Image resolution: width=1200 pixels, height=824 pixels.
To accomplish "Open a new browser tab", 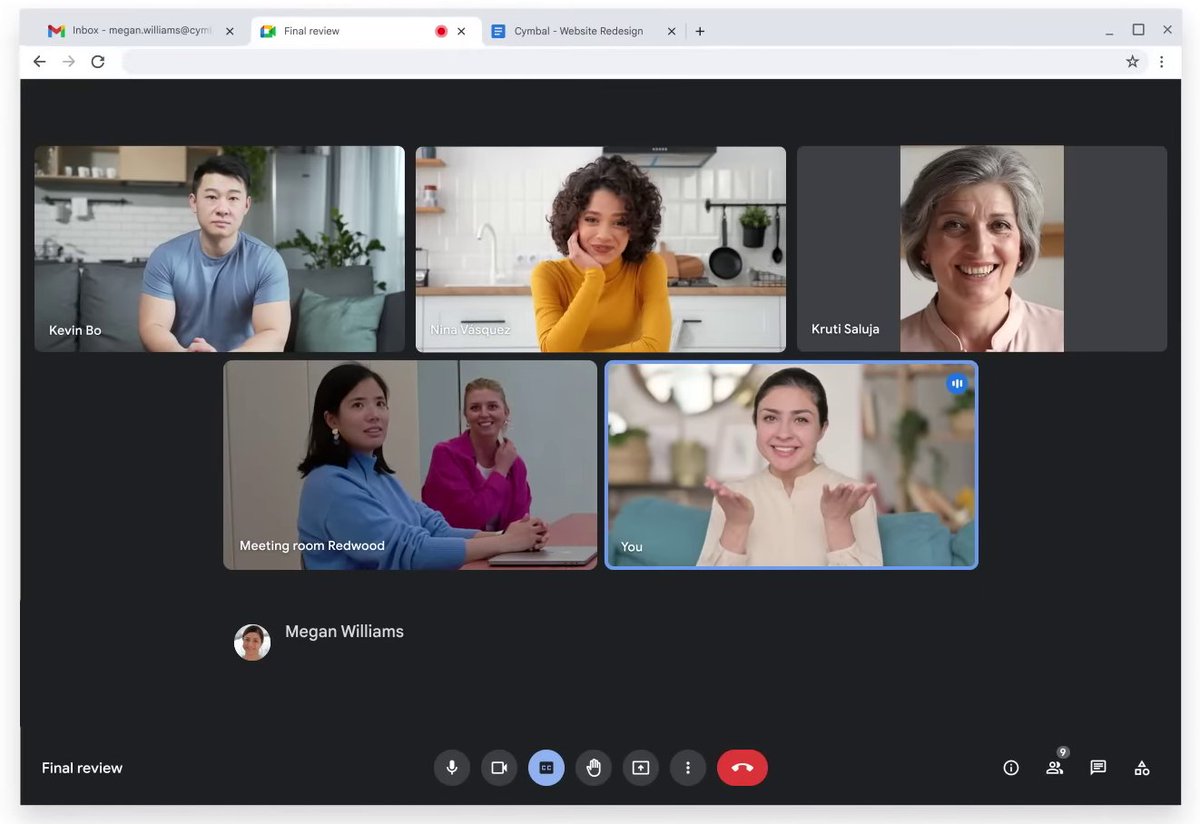I will click(x=700, y=31).
